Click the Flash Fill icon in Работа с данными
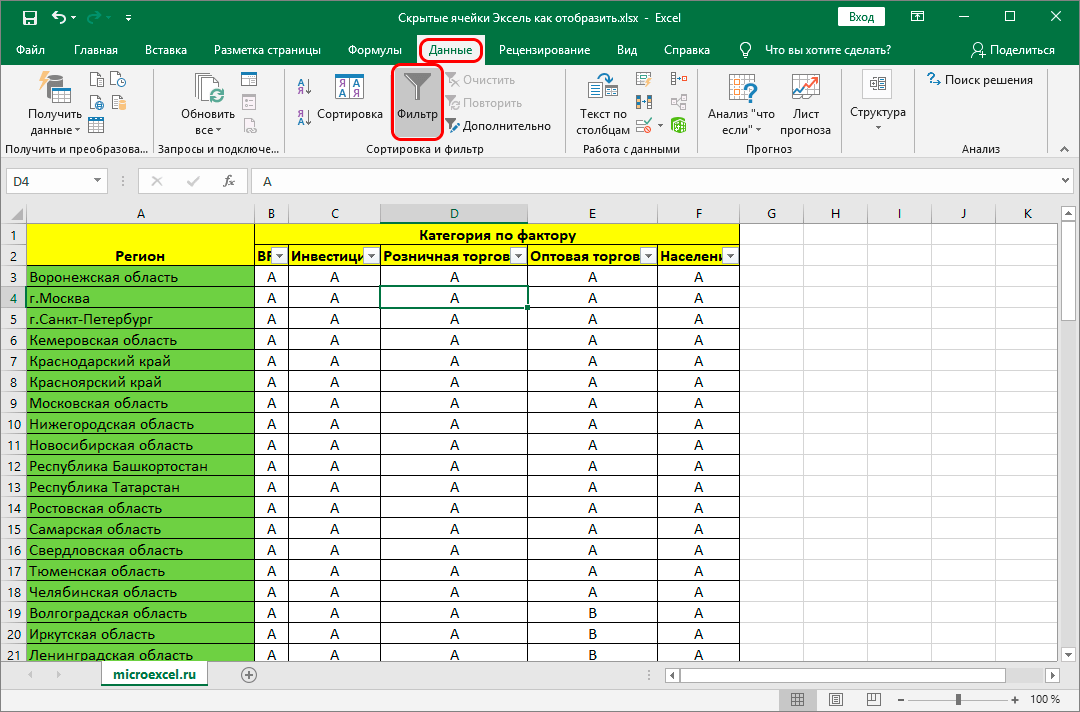 (645, 81)
